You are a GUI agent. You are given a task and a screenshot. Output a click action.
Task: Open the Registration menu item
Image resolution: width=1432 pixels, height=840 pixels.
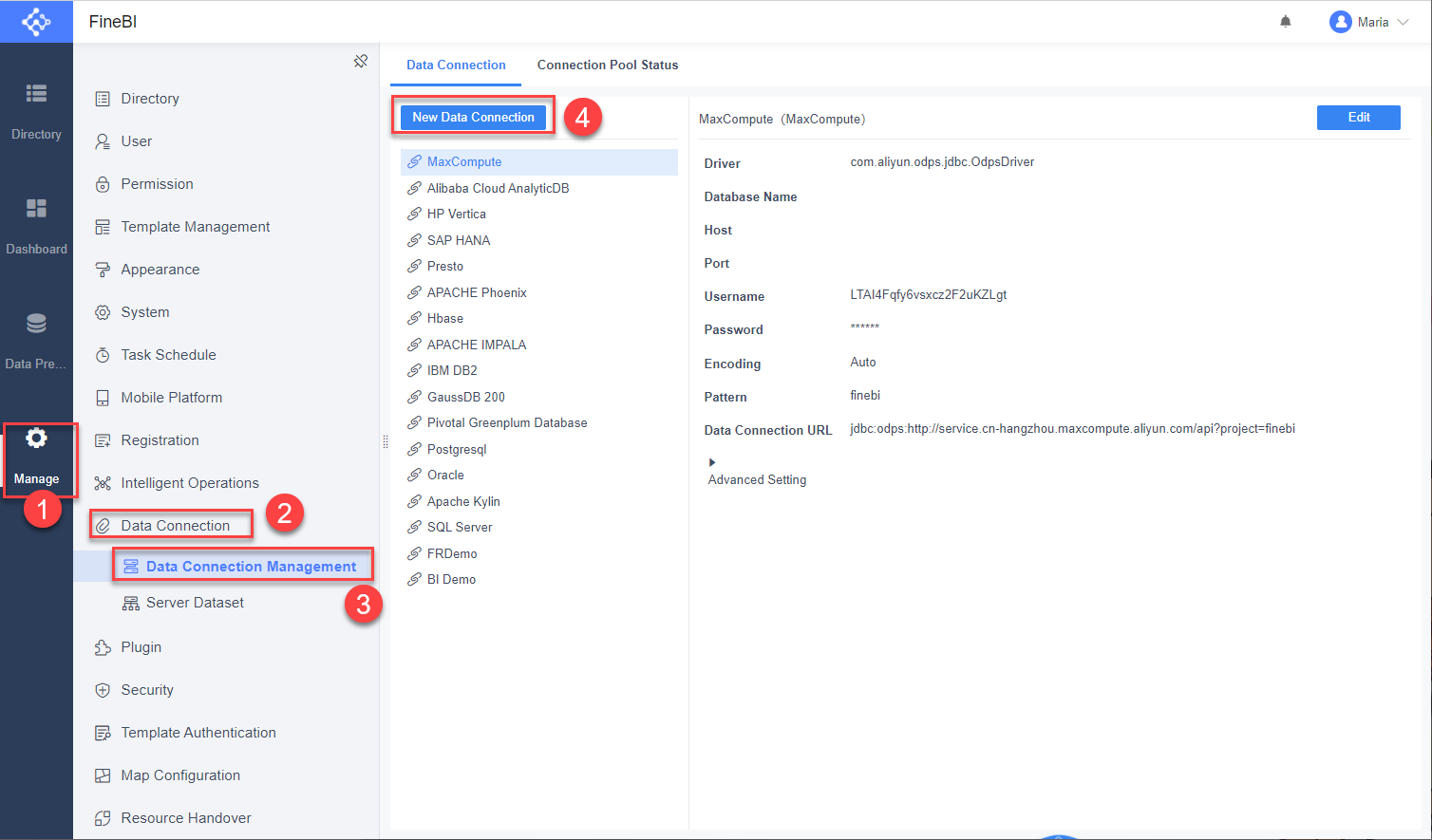click(160, 440)
